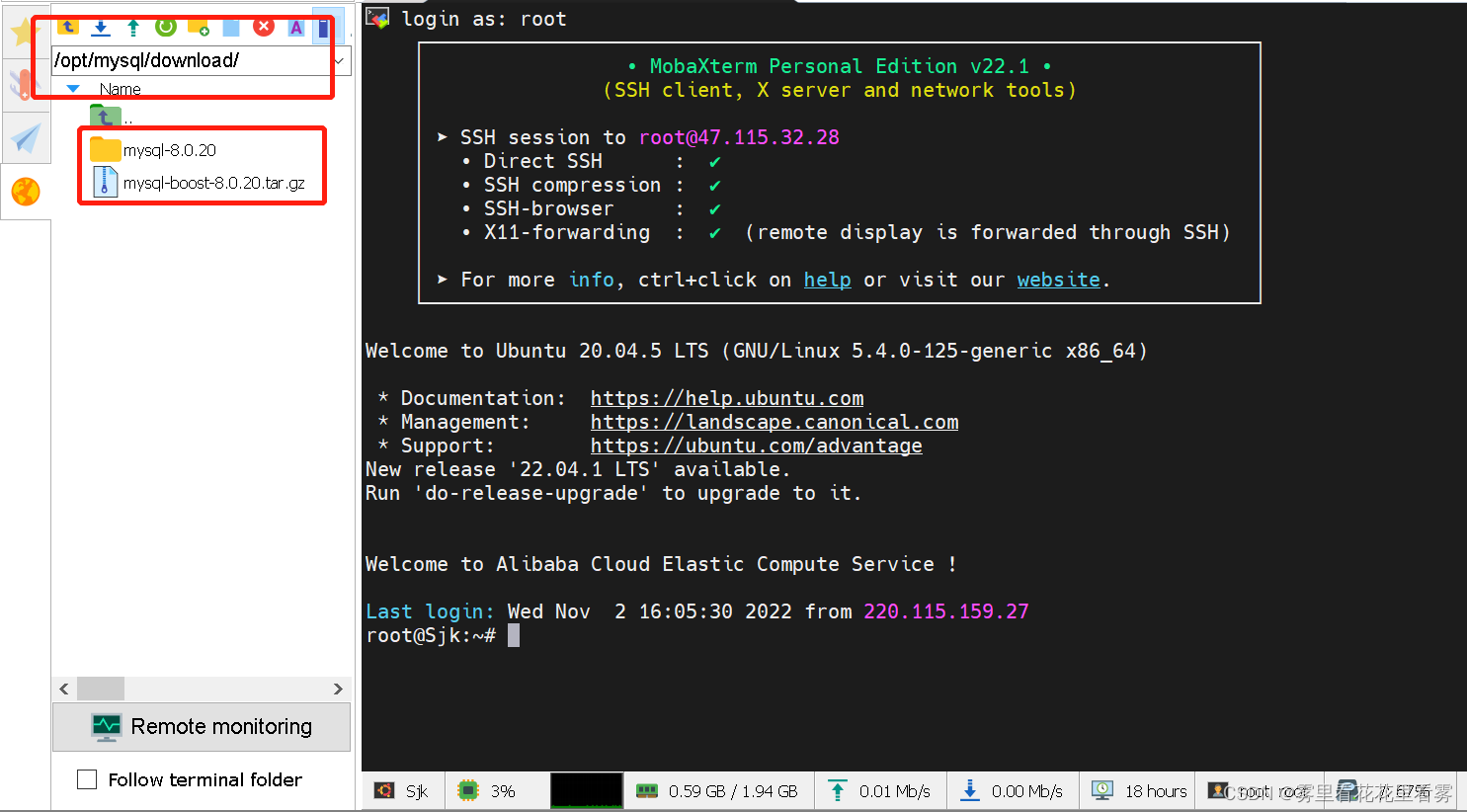Refresh the current SFTP folder
Viewport: 1467px width, 812px height.
click(166, 27)
